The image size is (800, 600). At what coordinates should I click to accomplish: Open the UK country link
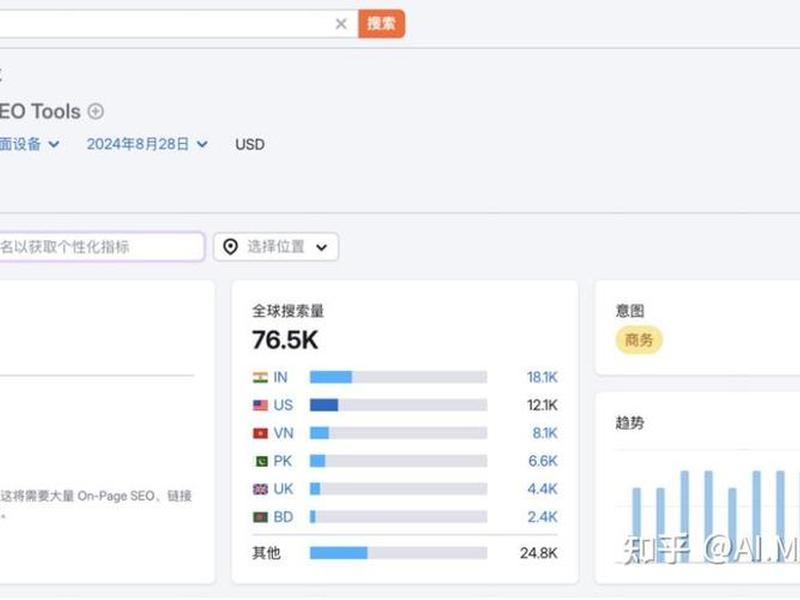click(x=283, y=489)
